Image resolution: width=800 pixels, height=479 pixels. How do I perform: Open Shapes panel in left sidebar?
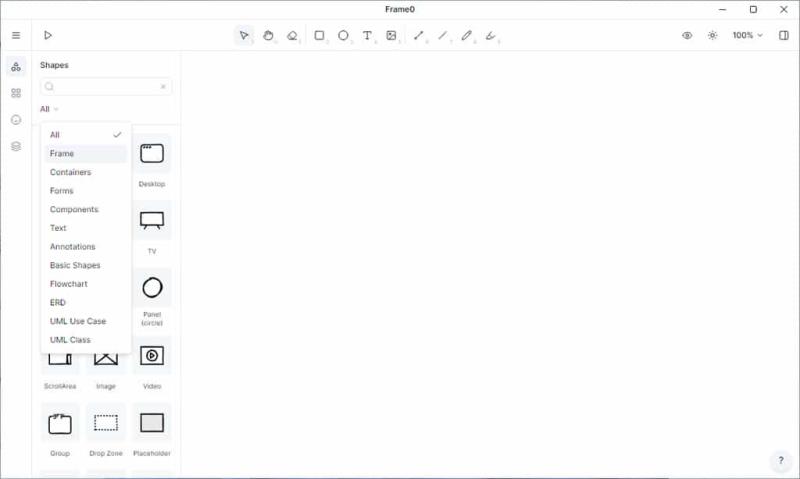point(16,67)
